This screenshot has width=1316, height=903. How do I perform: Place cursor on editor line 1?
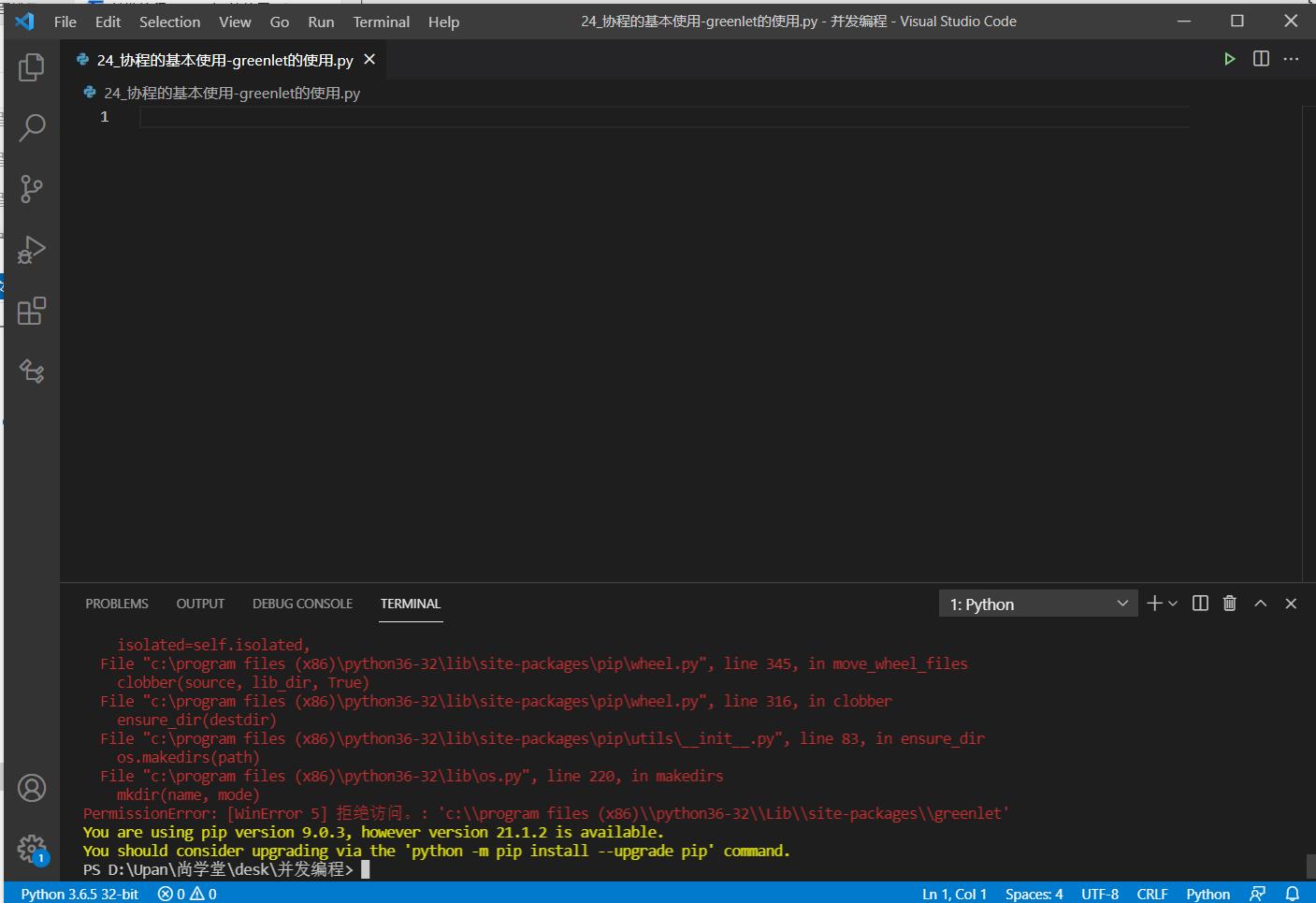click(664, 117)
